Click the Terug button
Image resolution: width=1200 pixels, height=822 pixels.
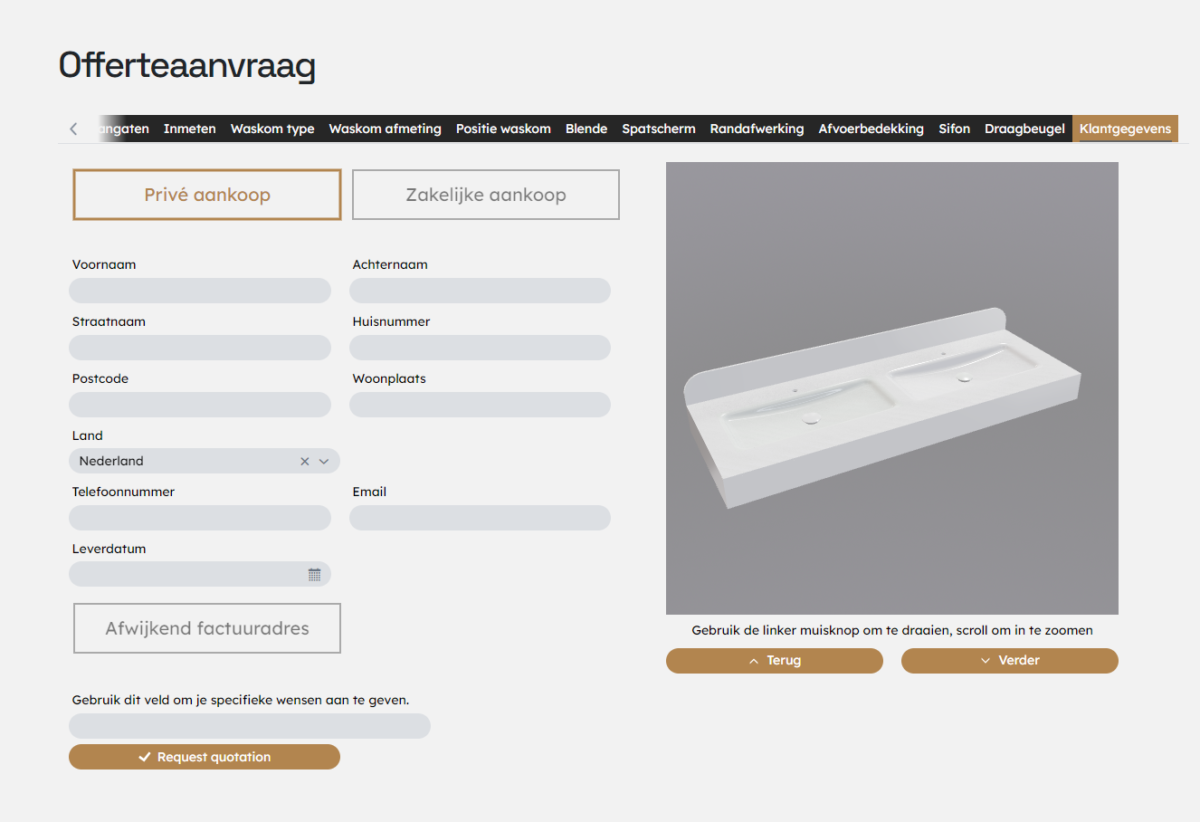point(774,660)
